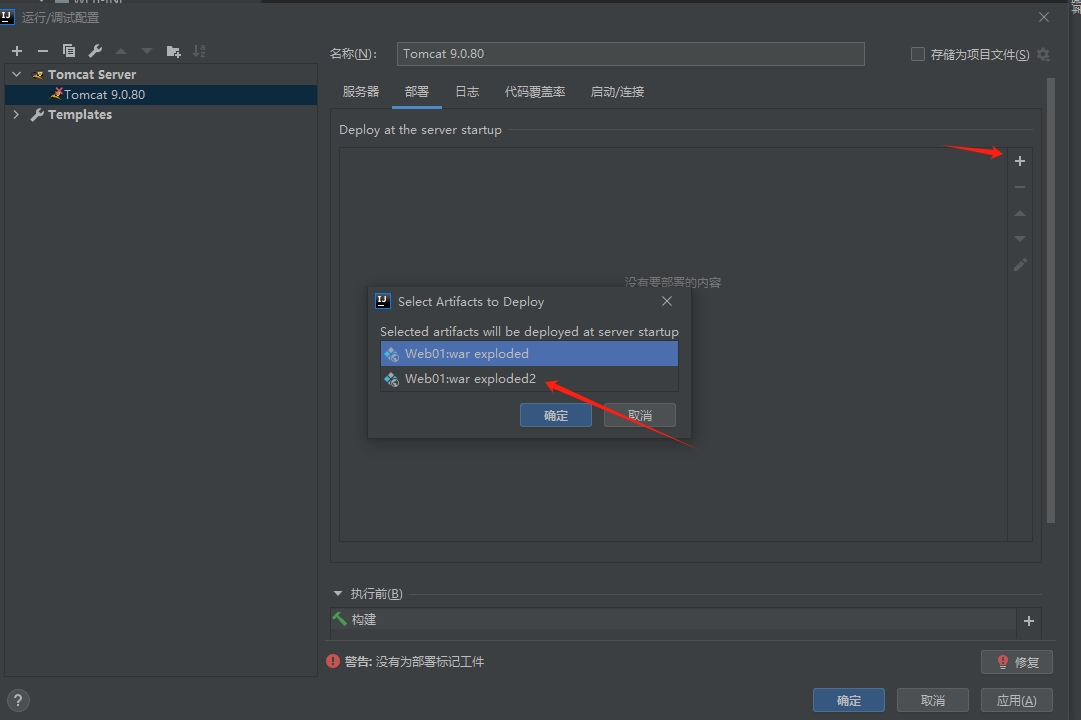Edit deployment item pencil icon
The height and width of the screenshot is (720, 1081).
(x=1020, y=265)
